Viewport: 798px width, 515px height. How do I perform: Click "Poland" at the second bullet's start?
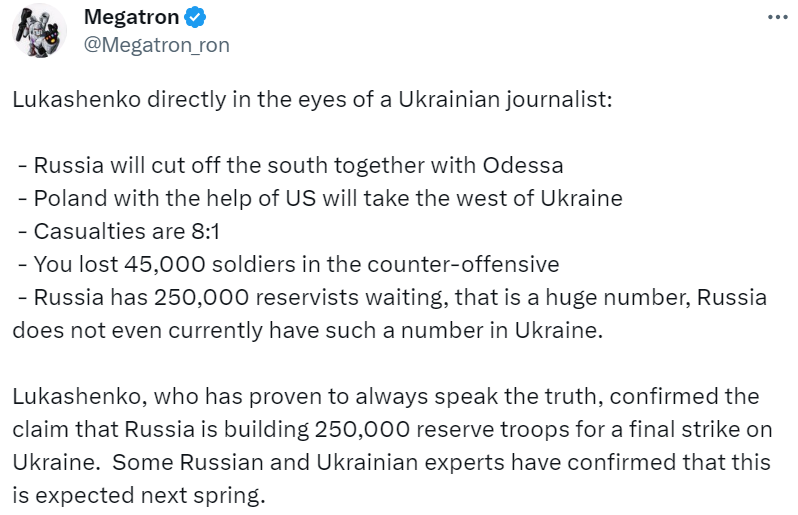[64, 198]
